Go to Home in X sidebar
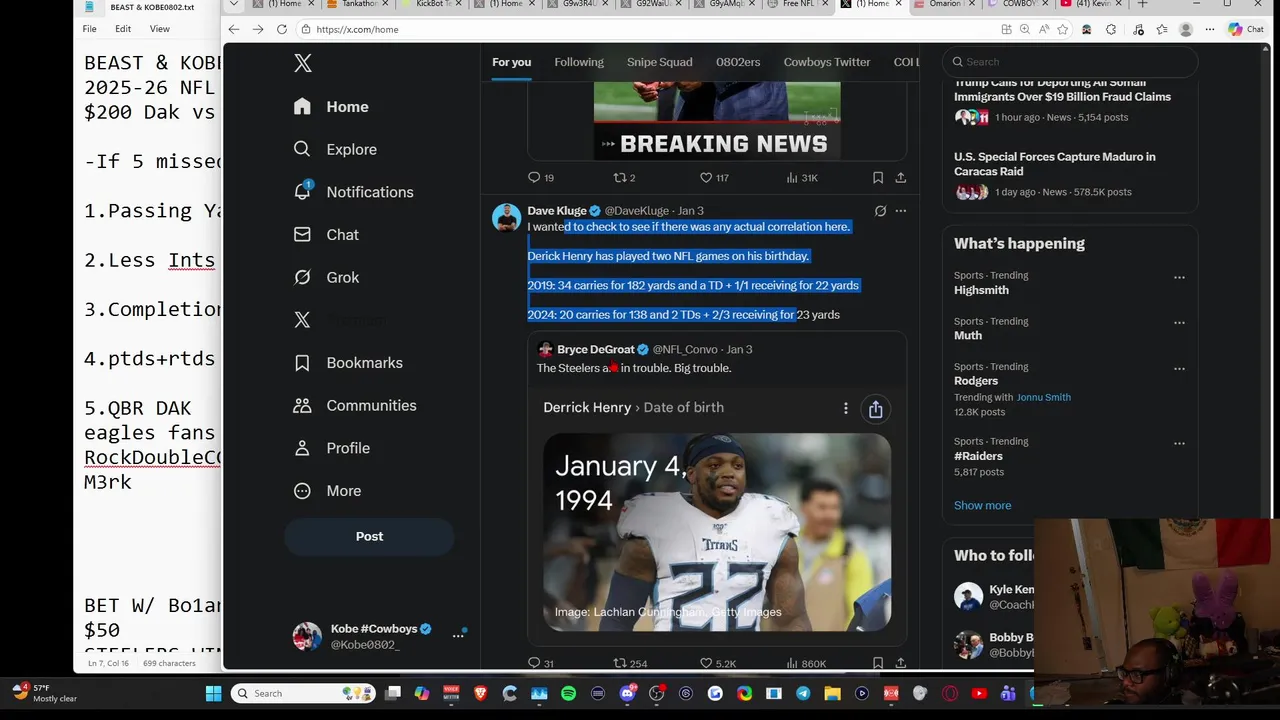1280x720 pixels. click(331, 107)
